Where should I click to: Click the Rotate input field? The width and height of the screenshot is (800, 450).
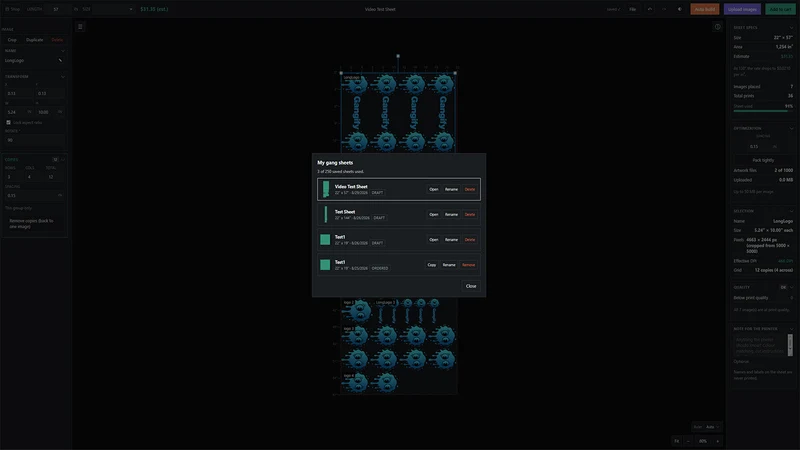35,140
